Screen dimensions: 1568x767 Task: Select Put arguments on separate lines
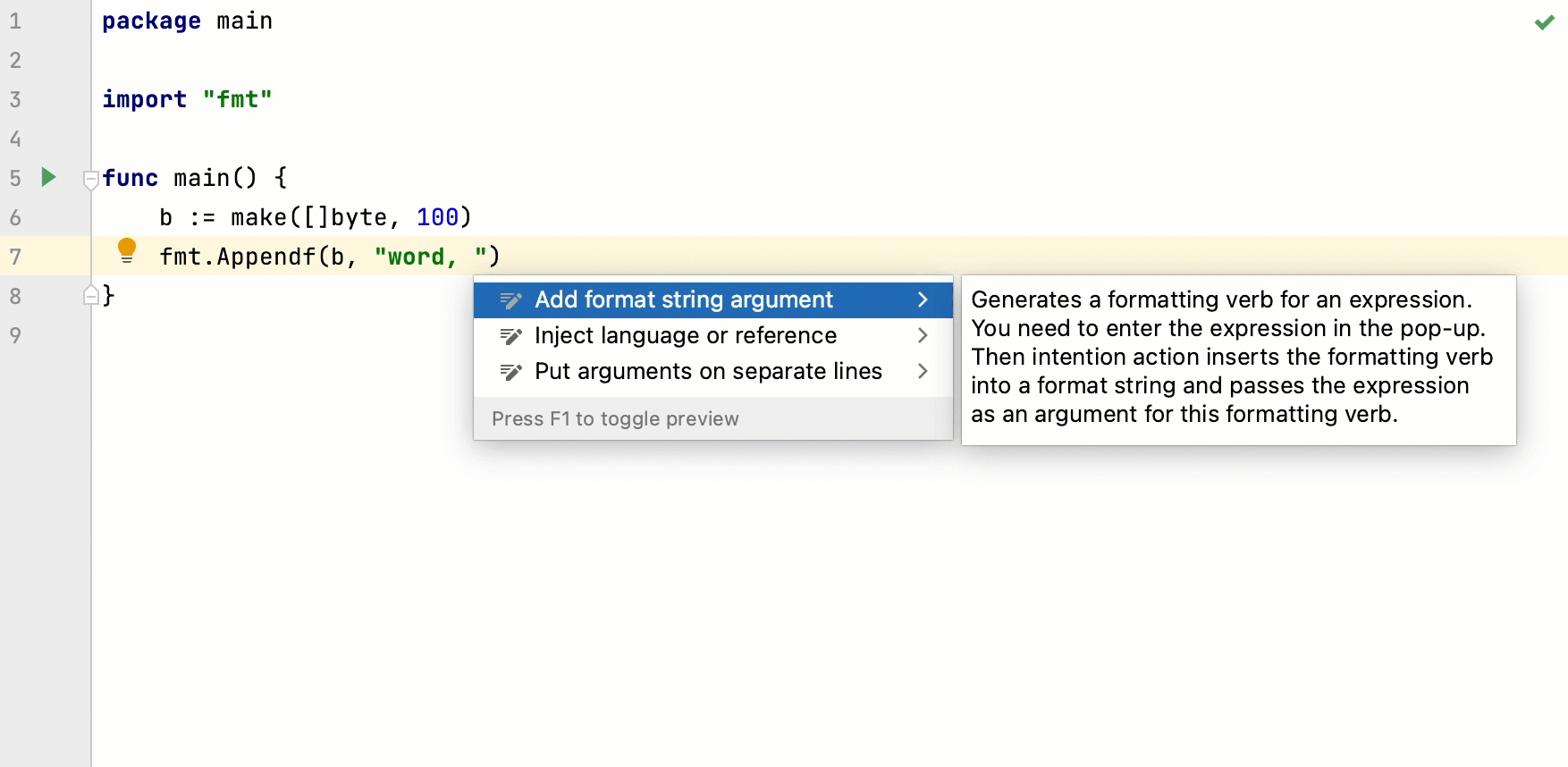[x=708, y=372]
